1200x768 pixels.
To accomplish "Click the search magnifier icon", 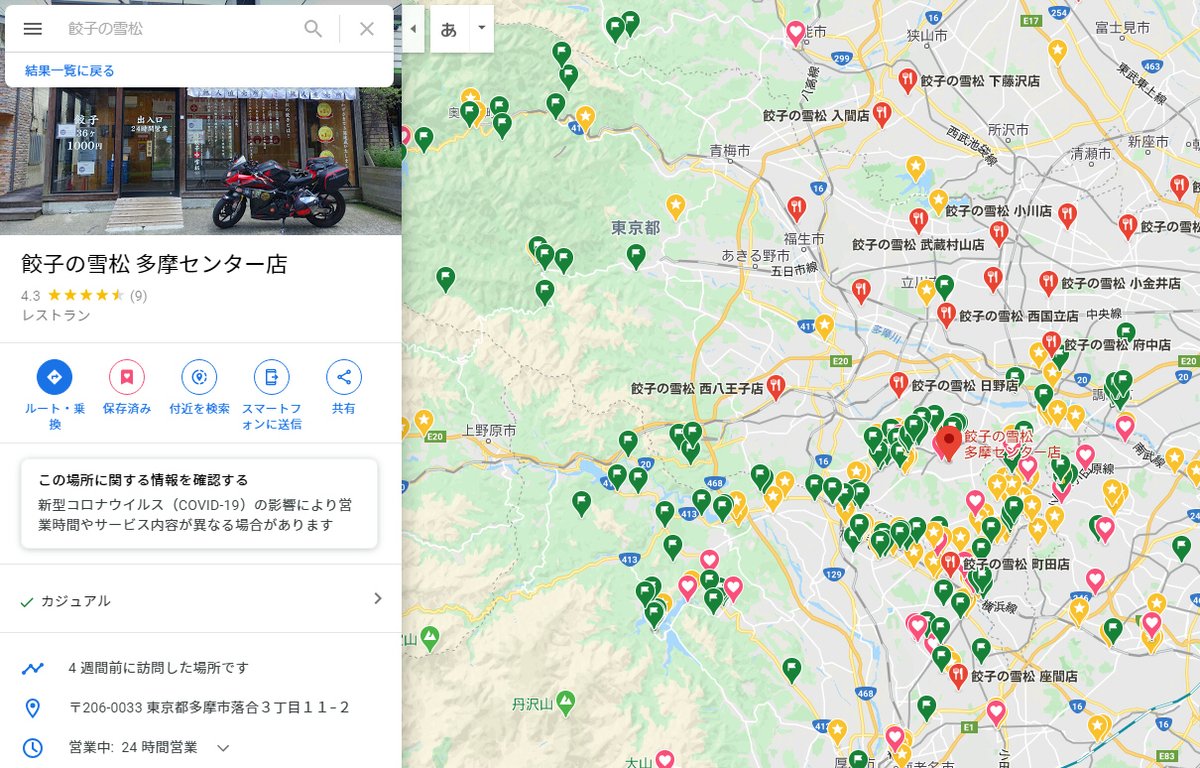I will pos(313,29).
